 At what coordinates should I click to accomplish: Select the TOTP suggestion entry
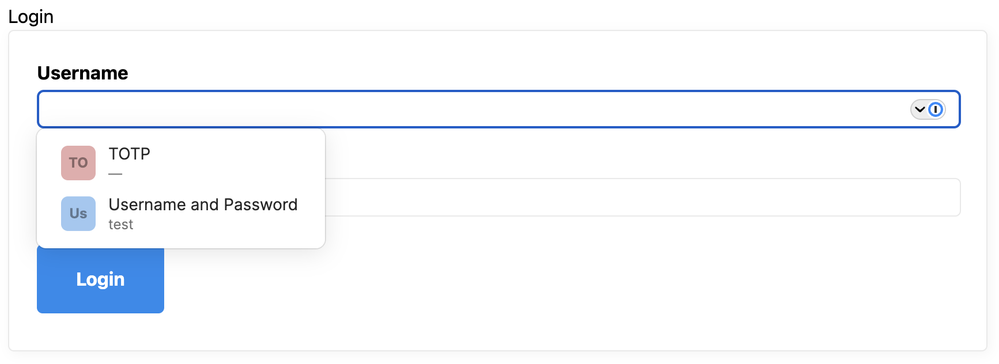(181, 163)
